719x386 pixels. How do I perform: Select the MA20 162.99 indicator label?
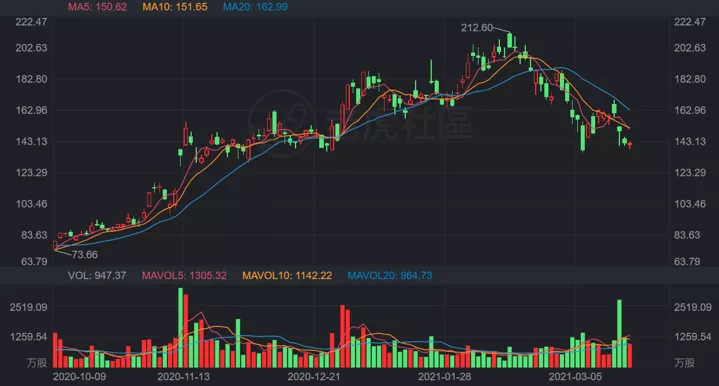[x=255, y=7]
